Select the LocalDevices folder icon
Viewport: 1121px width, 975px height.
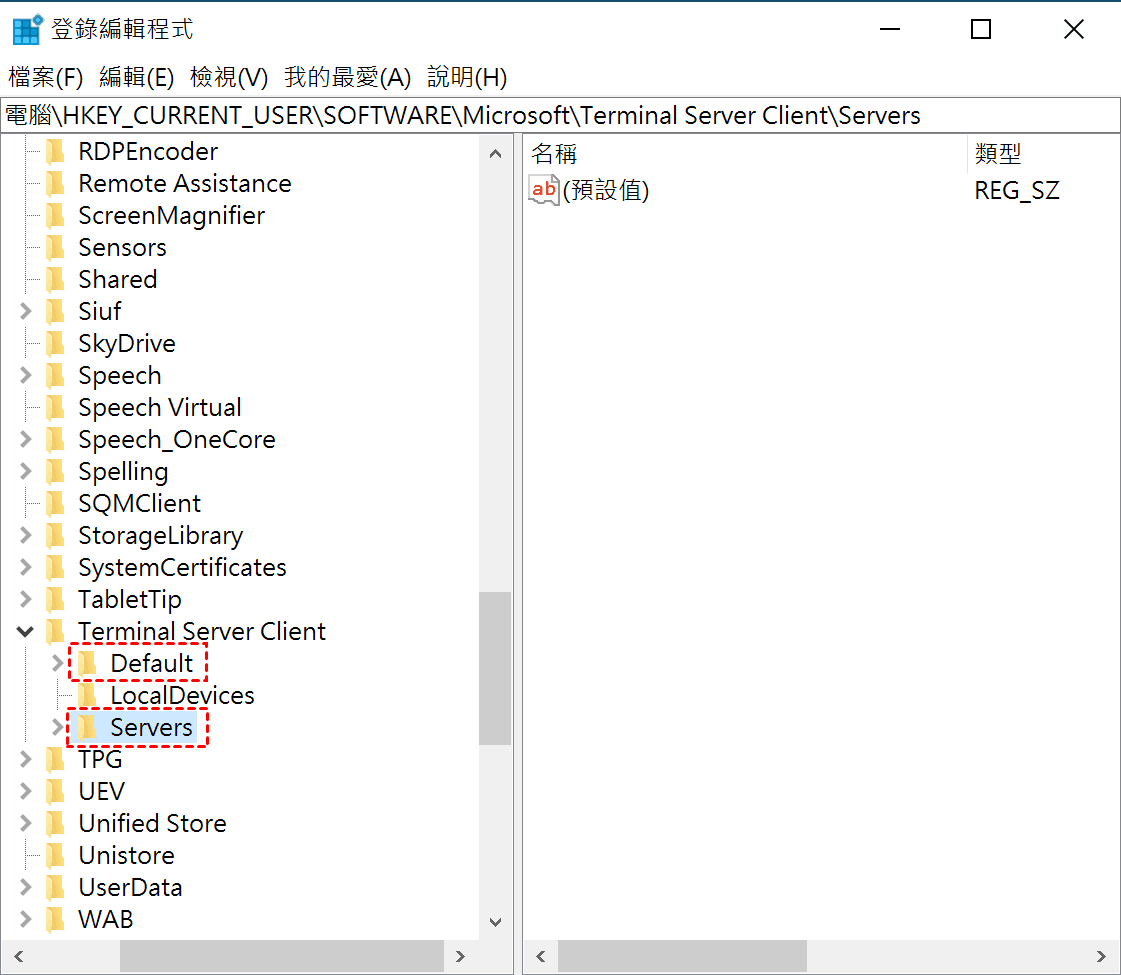(x=87, y=696)
